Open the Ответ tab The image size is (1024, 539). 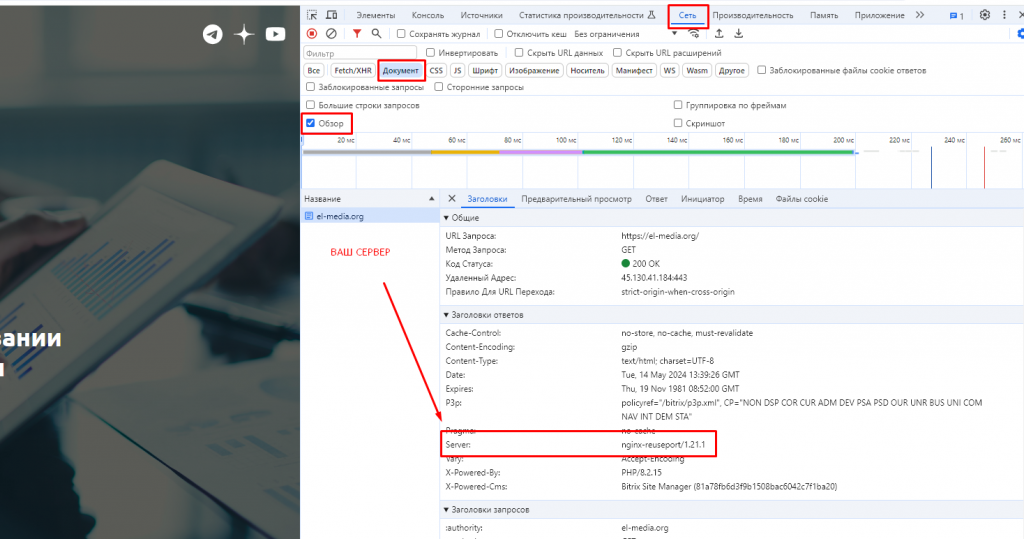click(656, 199)
